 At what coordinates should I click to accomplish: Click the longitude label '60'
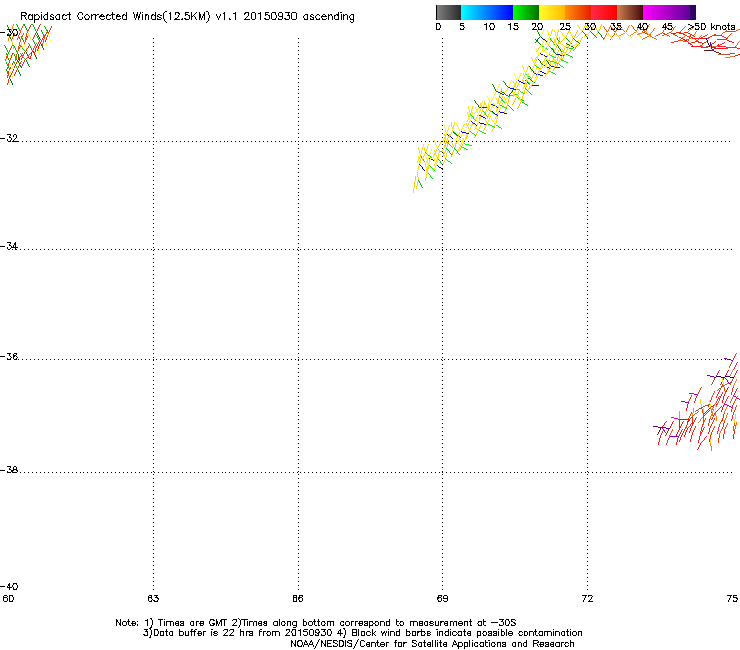click(x=8, y=599)
